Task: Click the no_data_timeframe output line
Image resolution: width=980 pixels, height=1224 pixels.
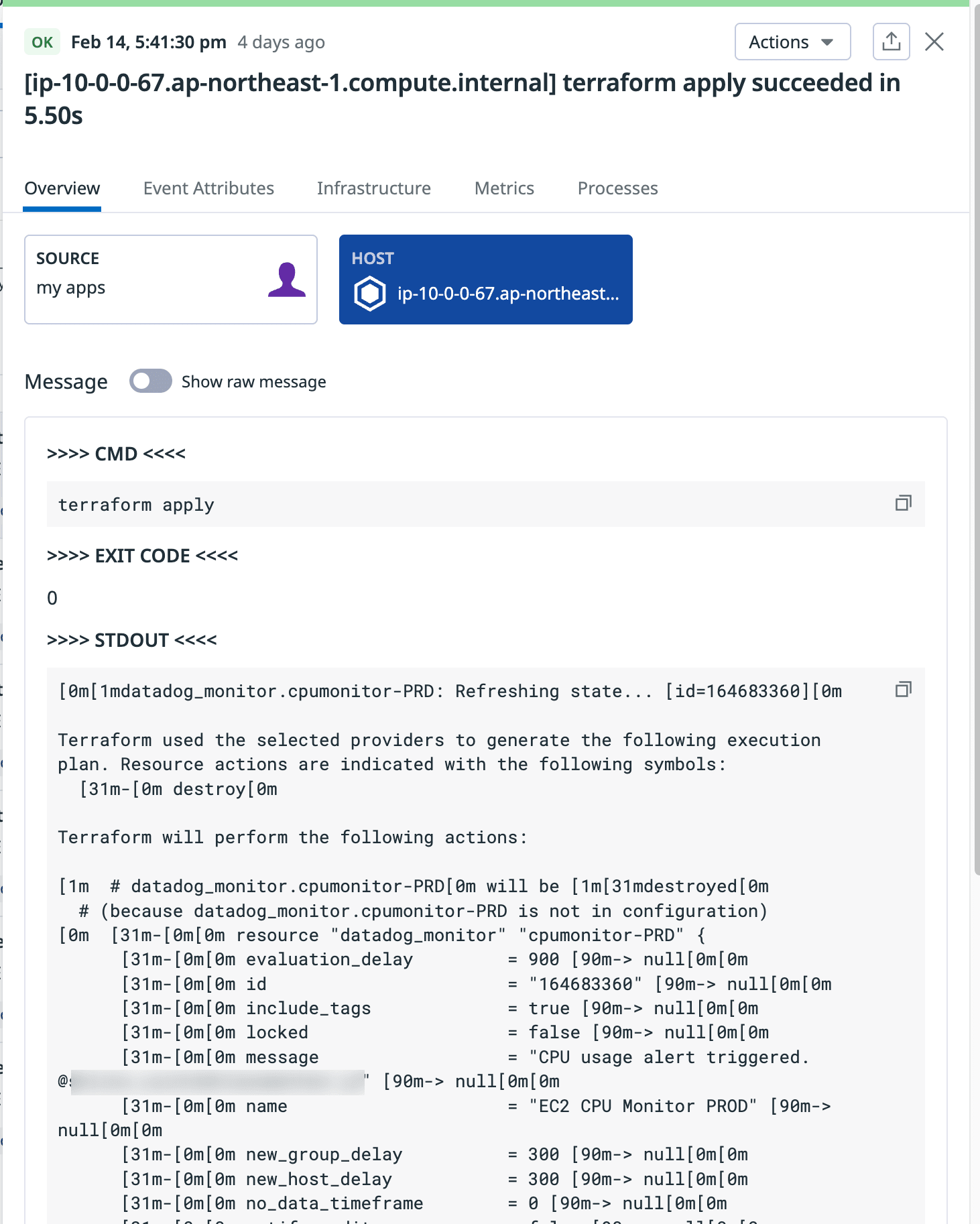Action: (x=424, y=1203)
